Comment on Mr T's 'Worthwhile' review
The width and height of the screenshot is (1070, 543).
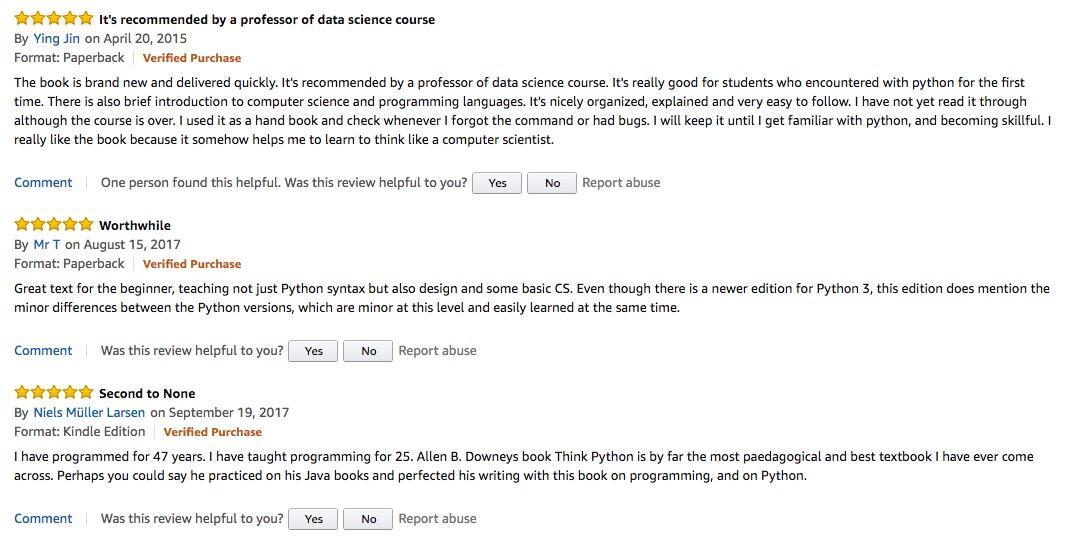43,351
